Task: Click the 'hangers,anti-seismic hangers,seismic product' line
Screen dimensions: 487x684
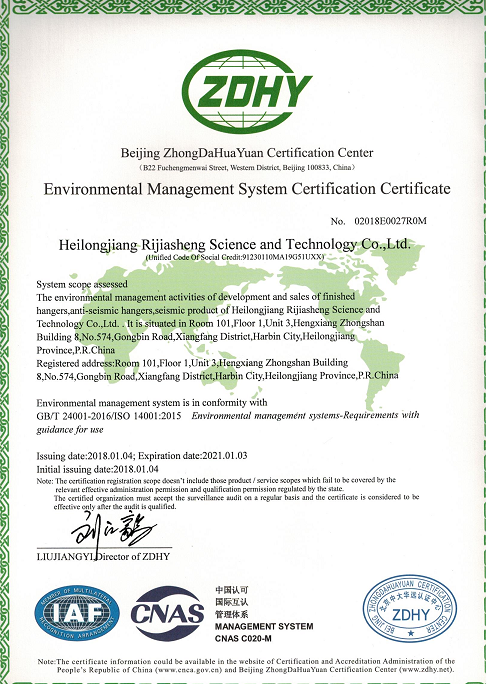Action: click(208, 310)
